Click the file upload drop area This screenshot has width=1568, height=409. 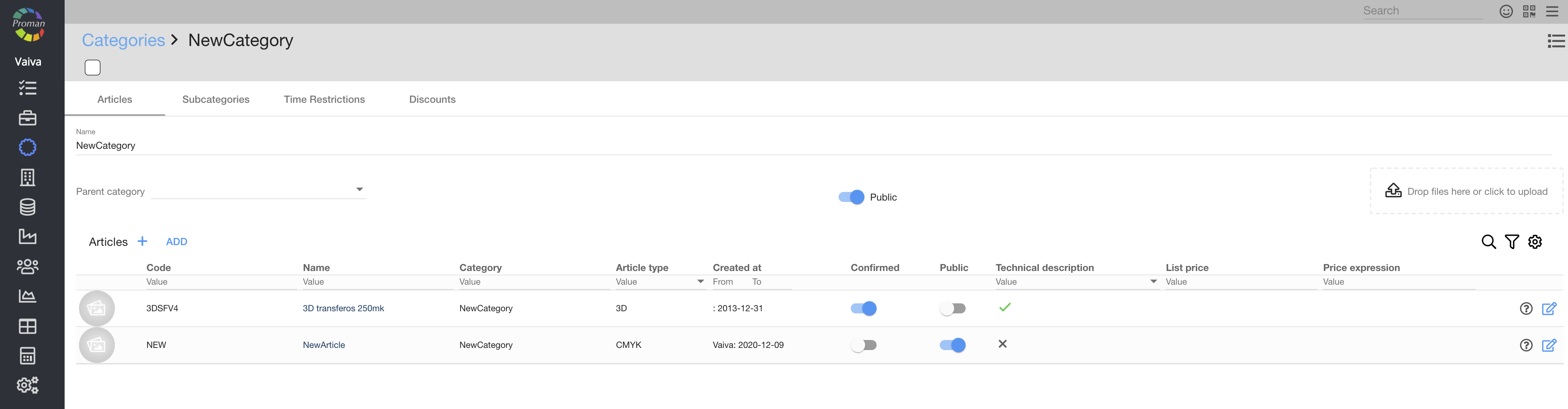tap(1466, 192)
